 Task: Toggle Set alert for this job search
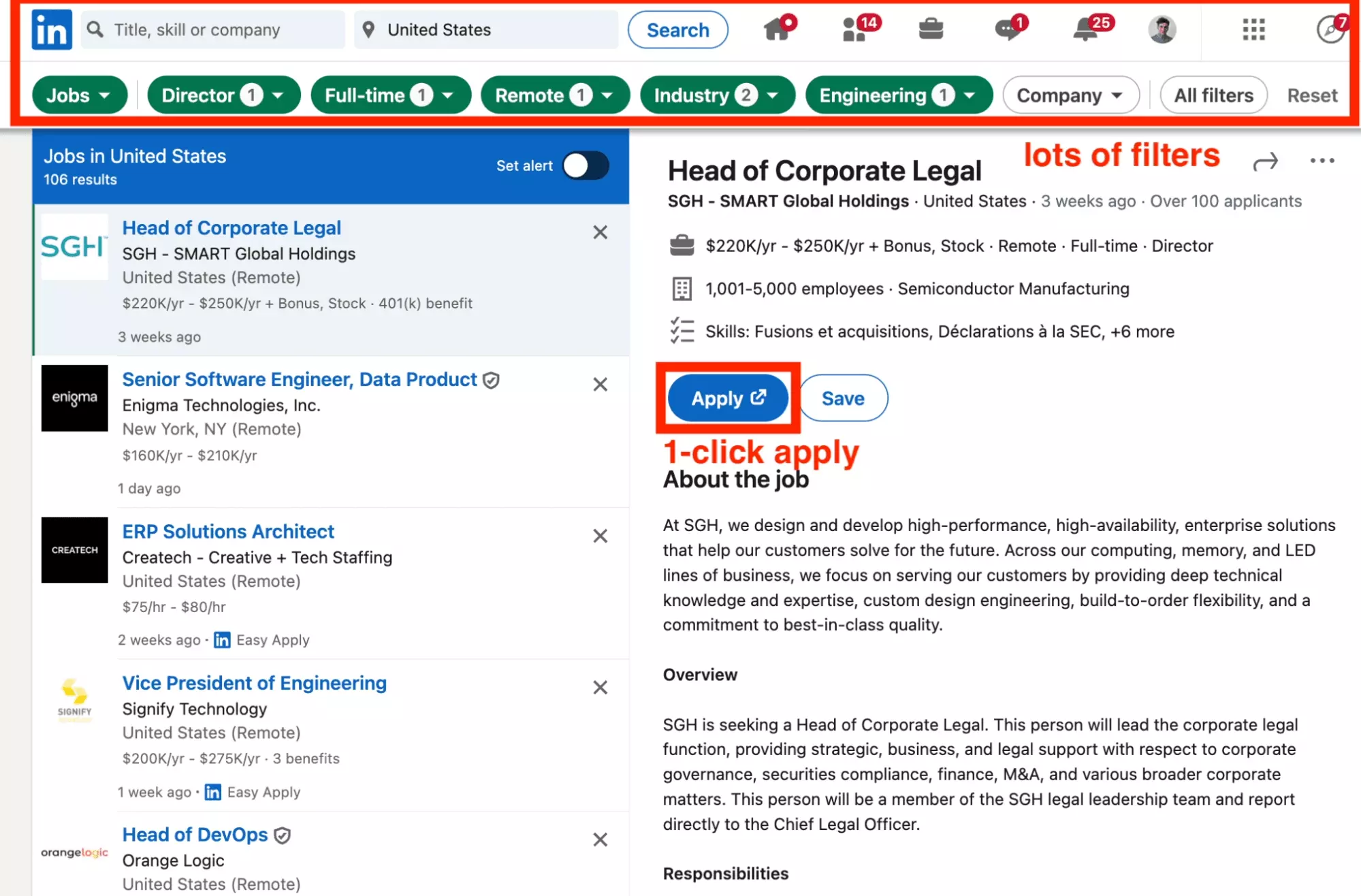[584, 165]
